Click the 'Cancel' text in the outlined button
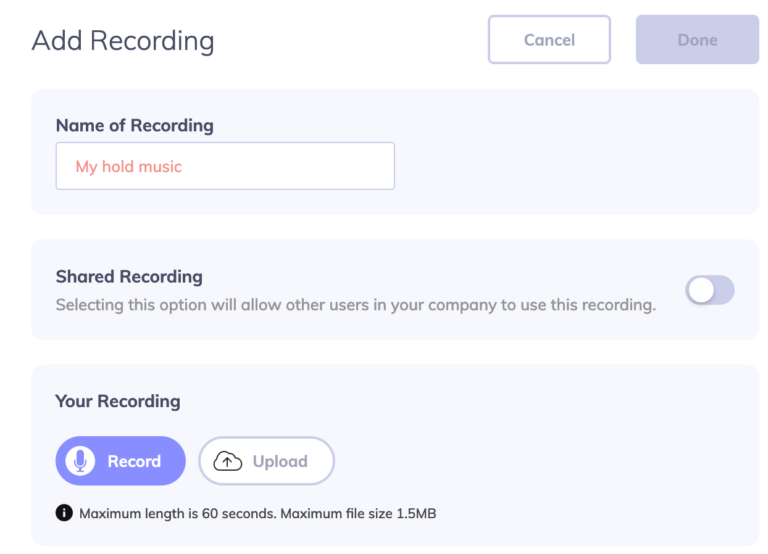Screen dimensions: 768x554 click(x=550, y=40)
